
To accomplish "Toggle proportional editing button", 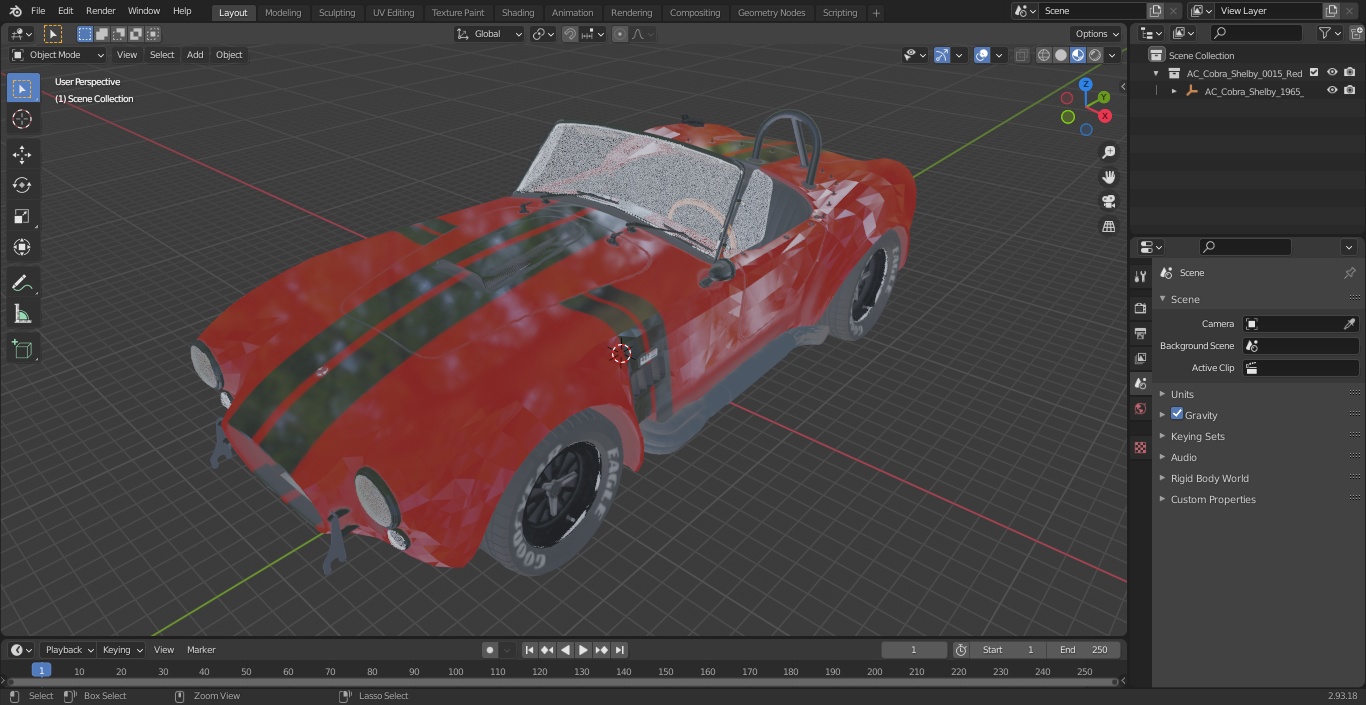I will pos(620,34).
